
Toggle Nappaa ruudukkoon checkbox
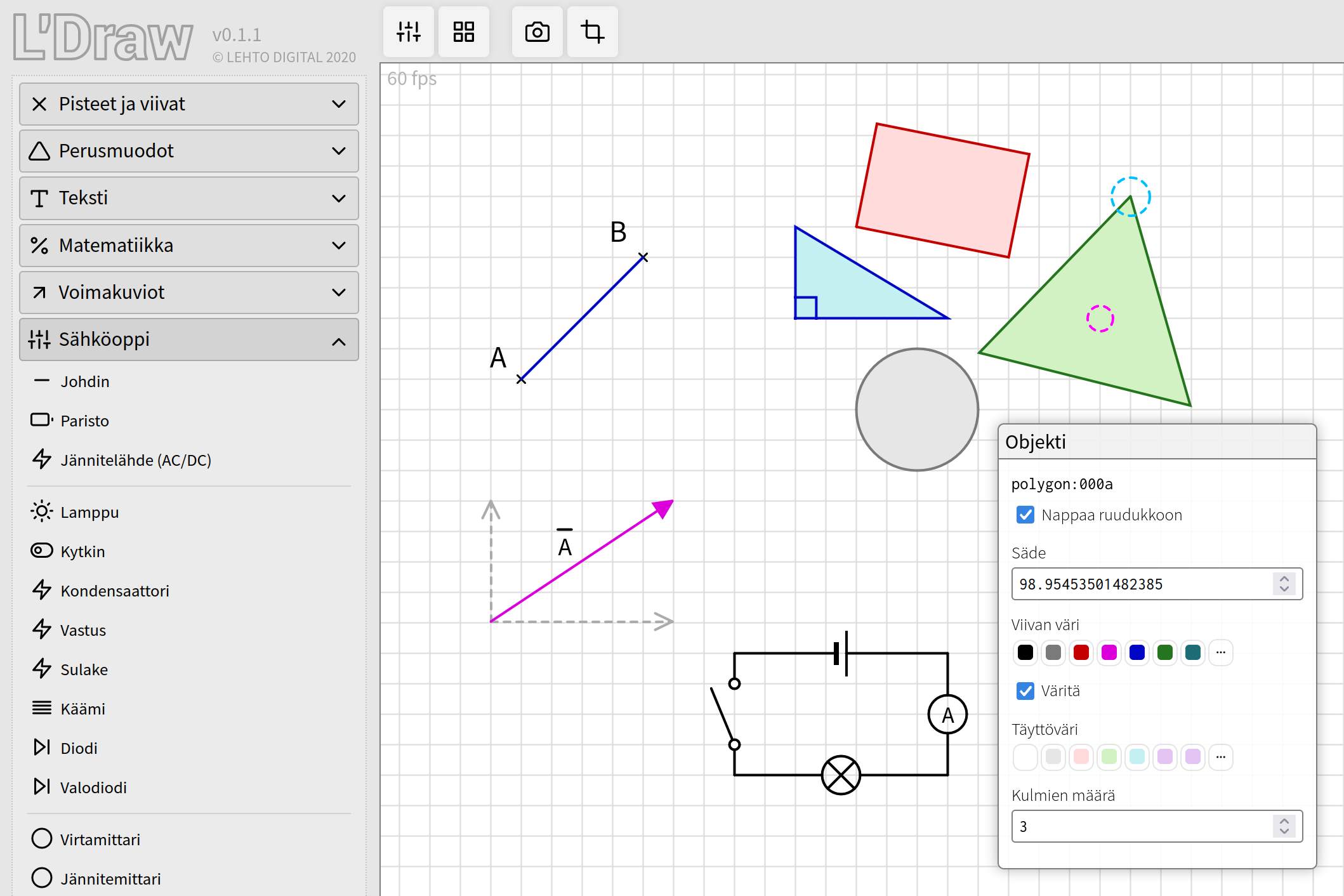[x=1025, y=515]
